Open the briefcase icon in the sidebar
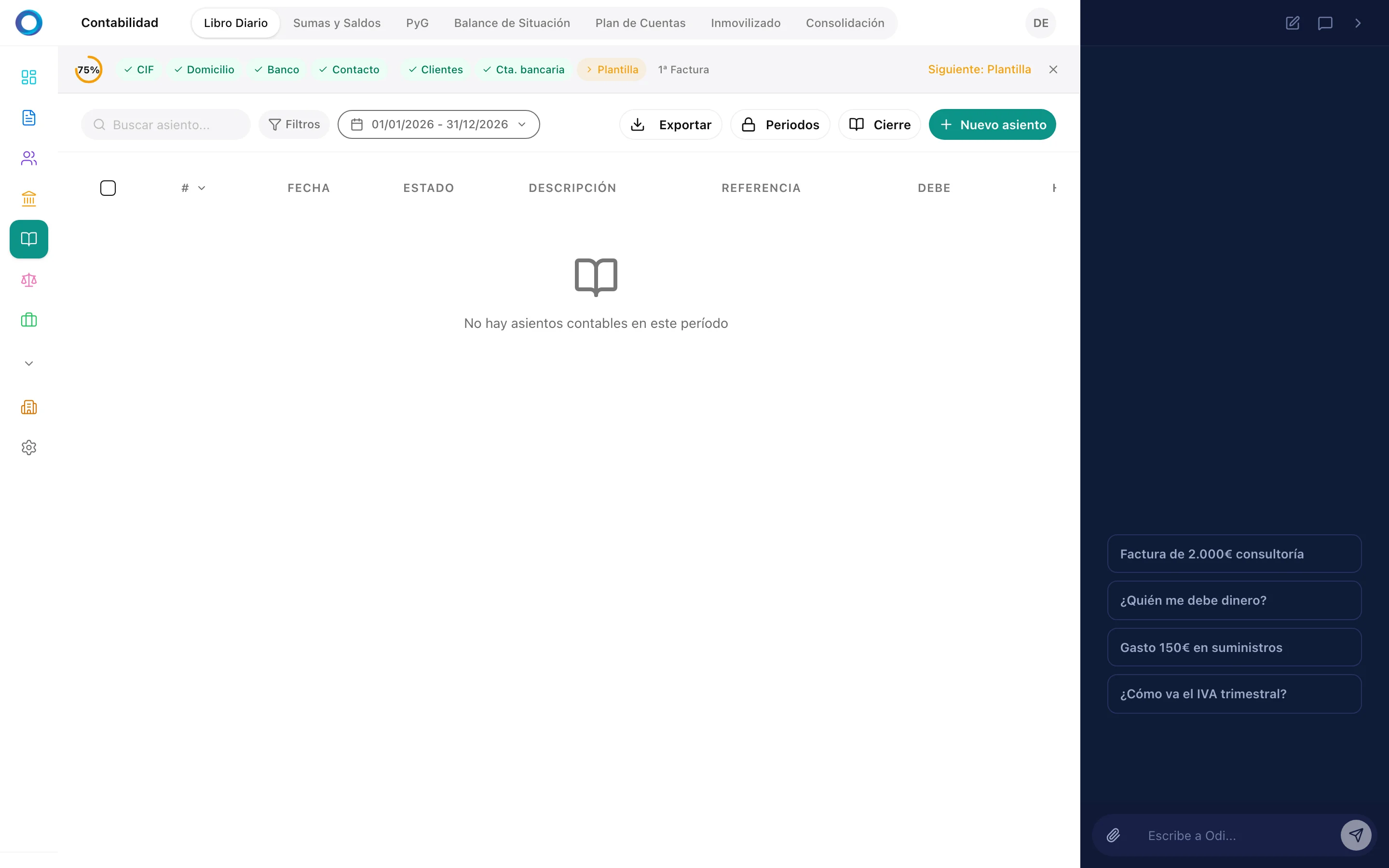Screen dimensions: 1389x868 pyautogui.click(x=29, y=320)
